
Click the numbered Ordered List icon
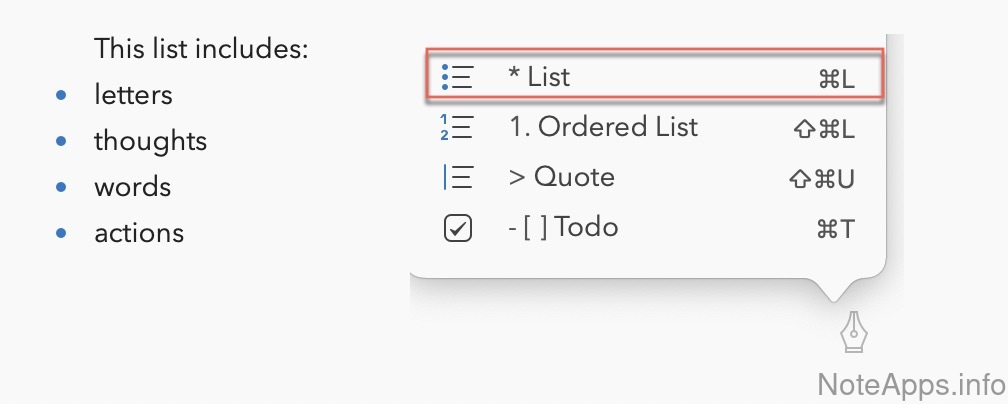click(457, 127)
